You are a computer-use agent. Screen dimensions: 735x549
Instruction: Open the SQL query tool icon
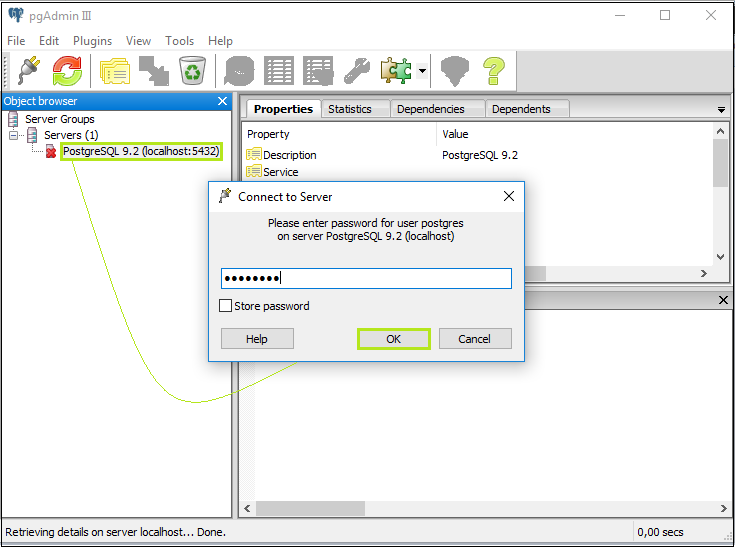(240, 71)
